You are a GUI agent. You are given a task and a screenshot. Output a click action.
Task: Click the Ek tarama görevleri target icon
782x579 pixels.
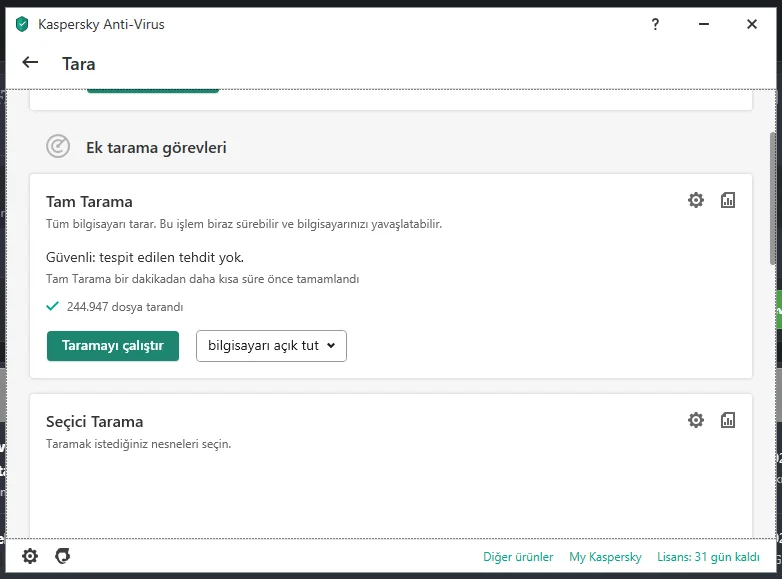pos(58,147)
